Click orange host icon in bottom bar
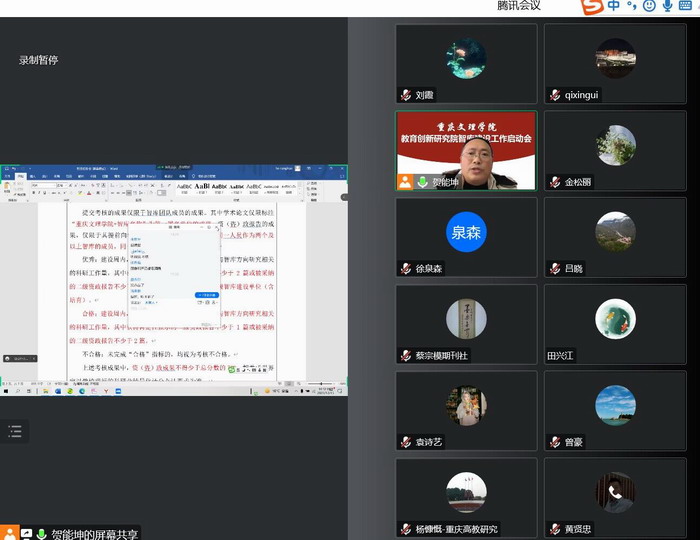This screenshot has height=540, width=700. (x=9, y=533)
